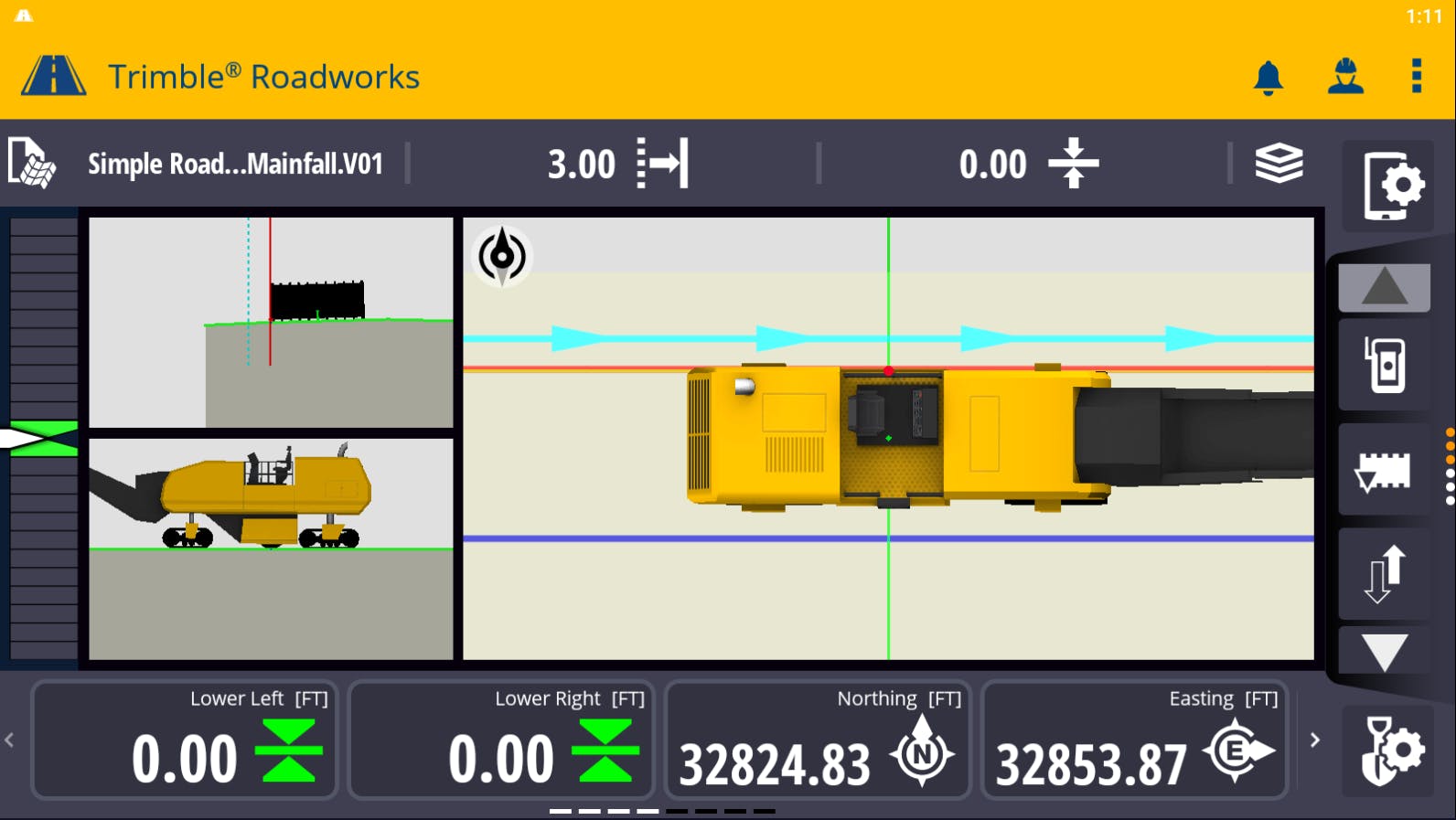Select the Simple Road...Mainfall.V01 design name
The width and height of the screenshot is (1456, 820).
(235, 165)
